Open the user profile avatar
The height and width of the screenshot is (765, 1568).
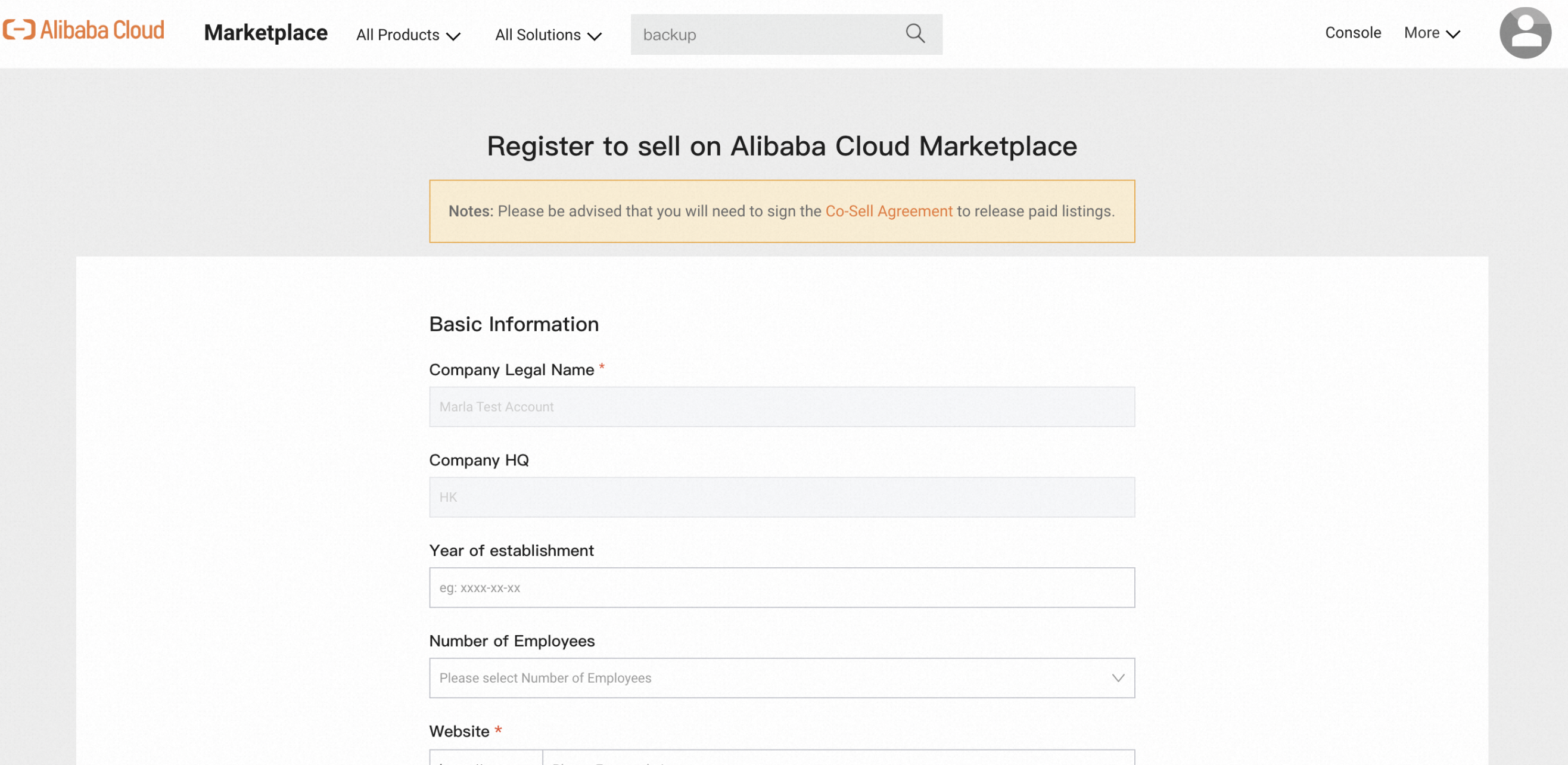[1525, 33]
